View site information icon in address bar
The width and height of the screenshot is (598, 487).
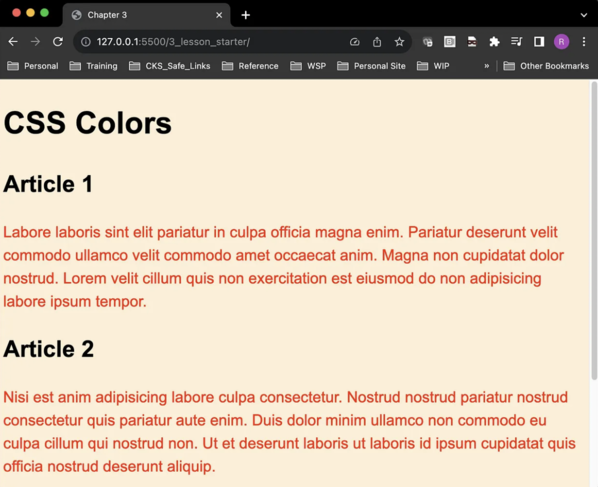coord(86,42)
